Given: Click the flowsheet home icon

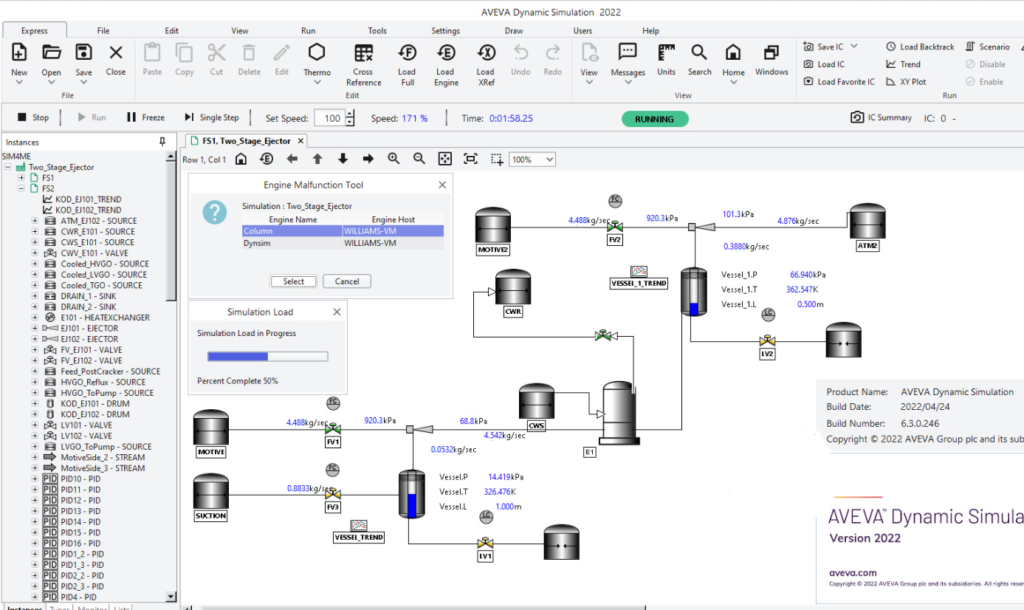Looking at the screenshot, I should [x=241, y=159].
